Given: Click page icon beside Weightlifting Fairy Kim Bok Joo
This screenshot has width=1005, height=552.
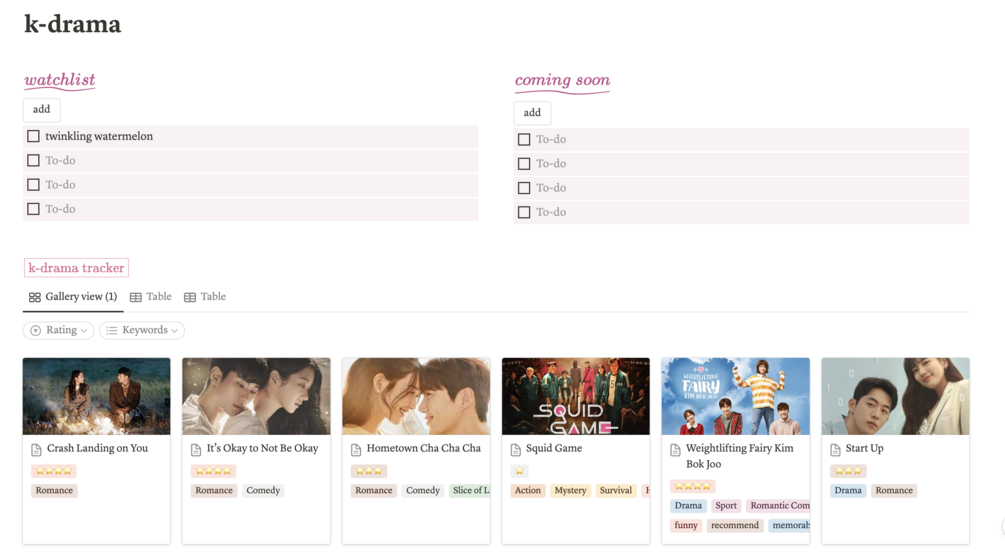Looking at the screenshot, I should 675,450.
